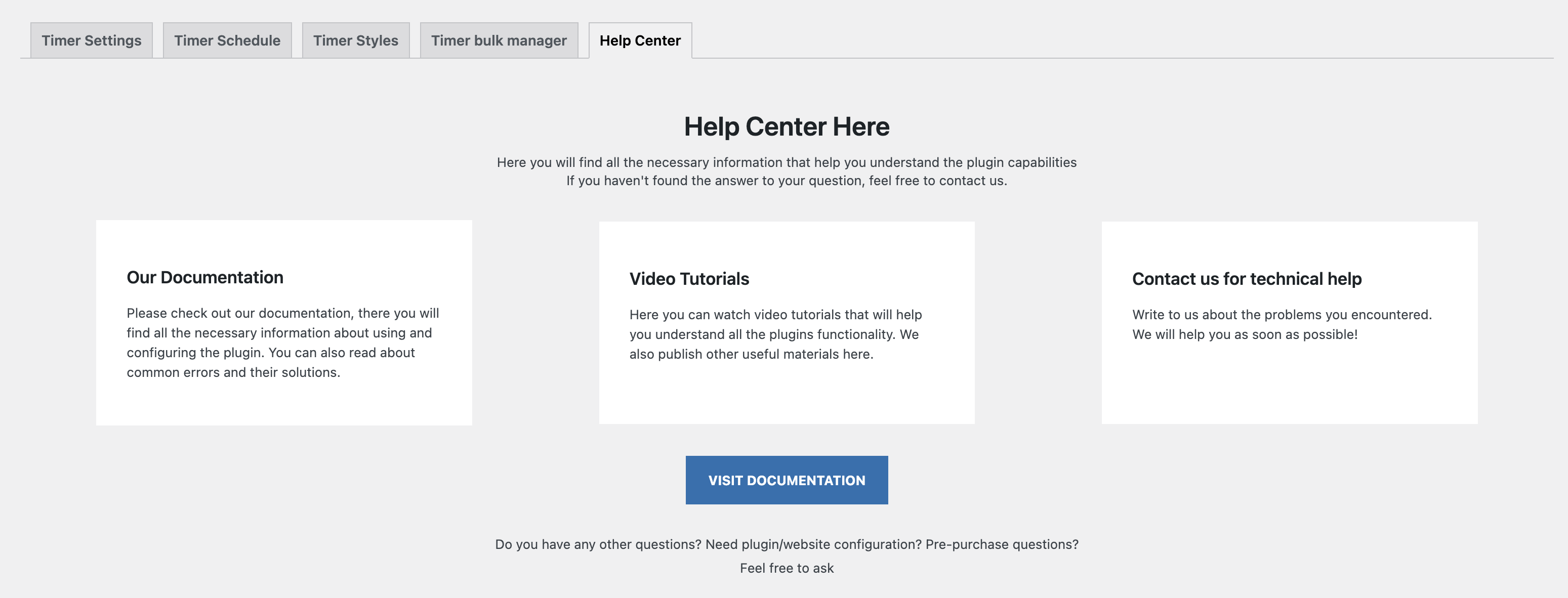This screenshot has height=598, width=1568.
Task: Click the 'Here you will find all the necessary information' line
Action: tap(787, 162)
